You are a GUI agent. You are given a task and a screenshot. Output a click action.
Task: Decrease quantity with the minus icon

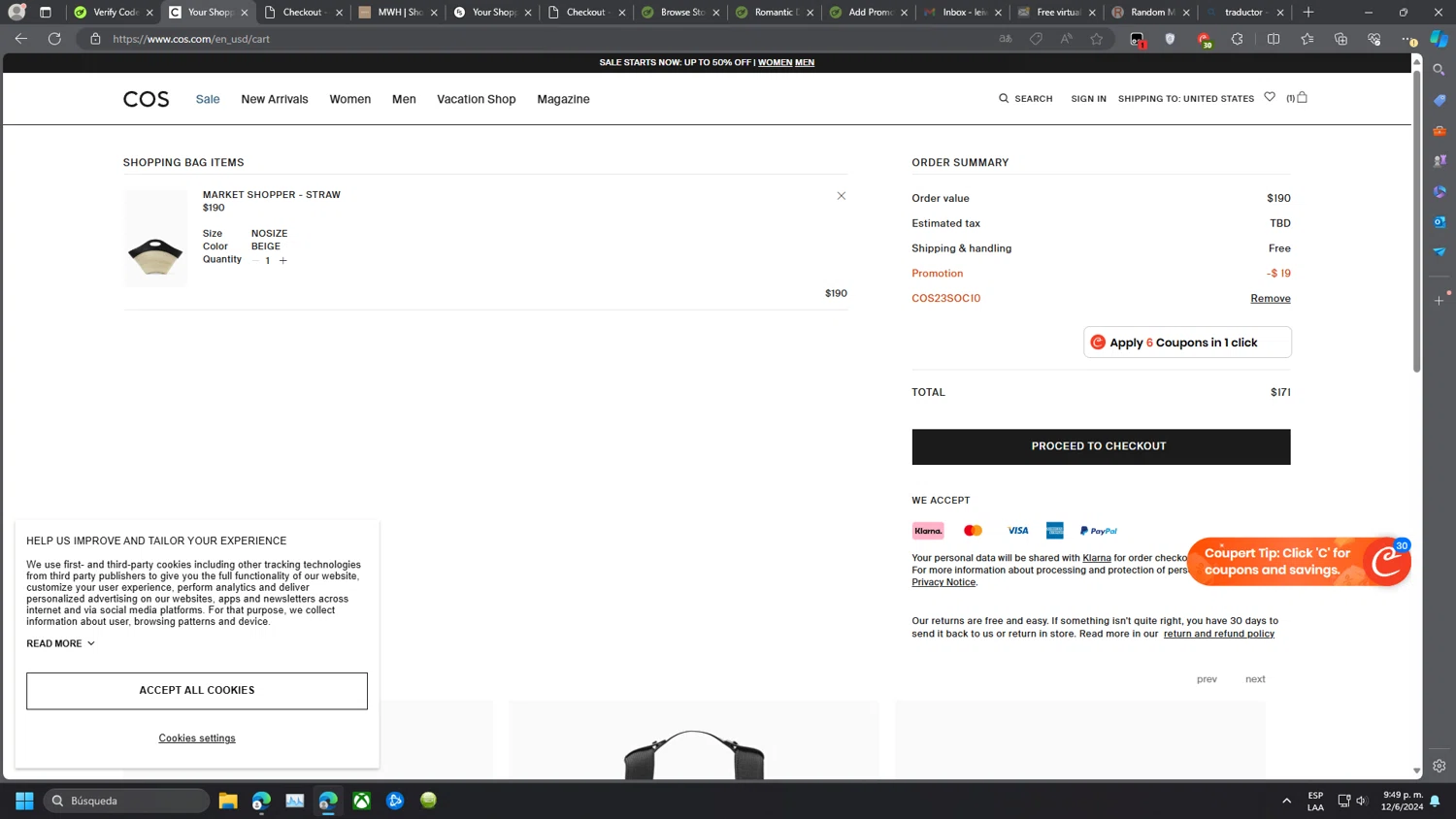256,260
